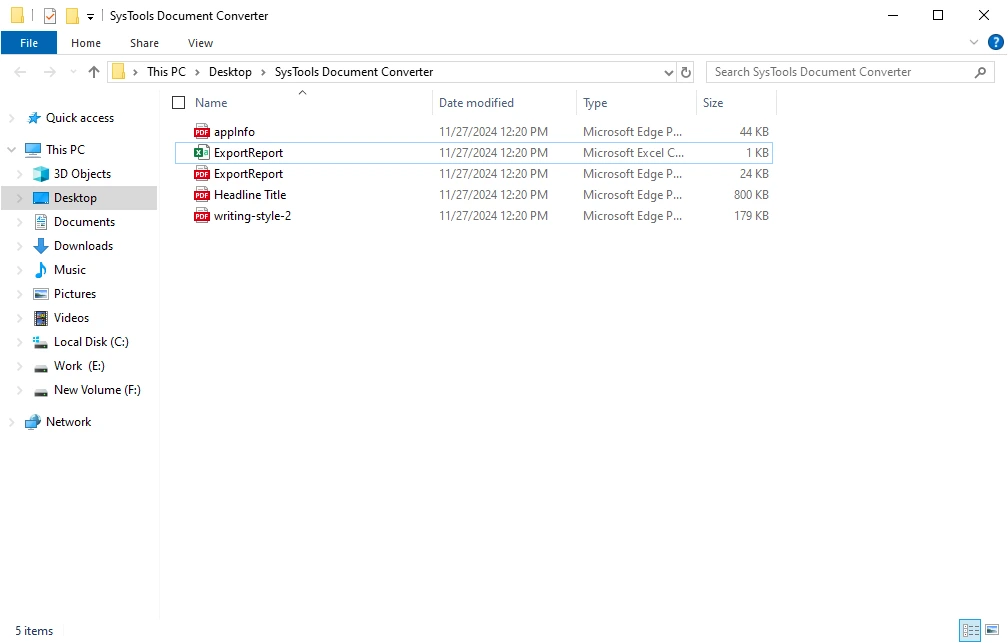
Task: Expand the Documents tree node
Action: click(x=19, y=222)
